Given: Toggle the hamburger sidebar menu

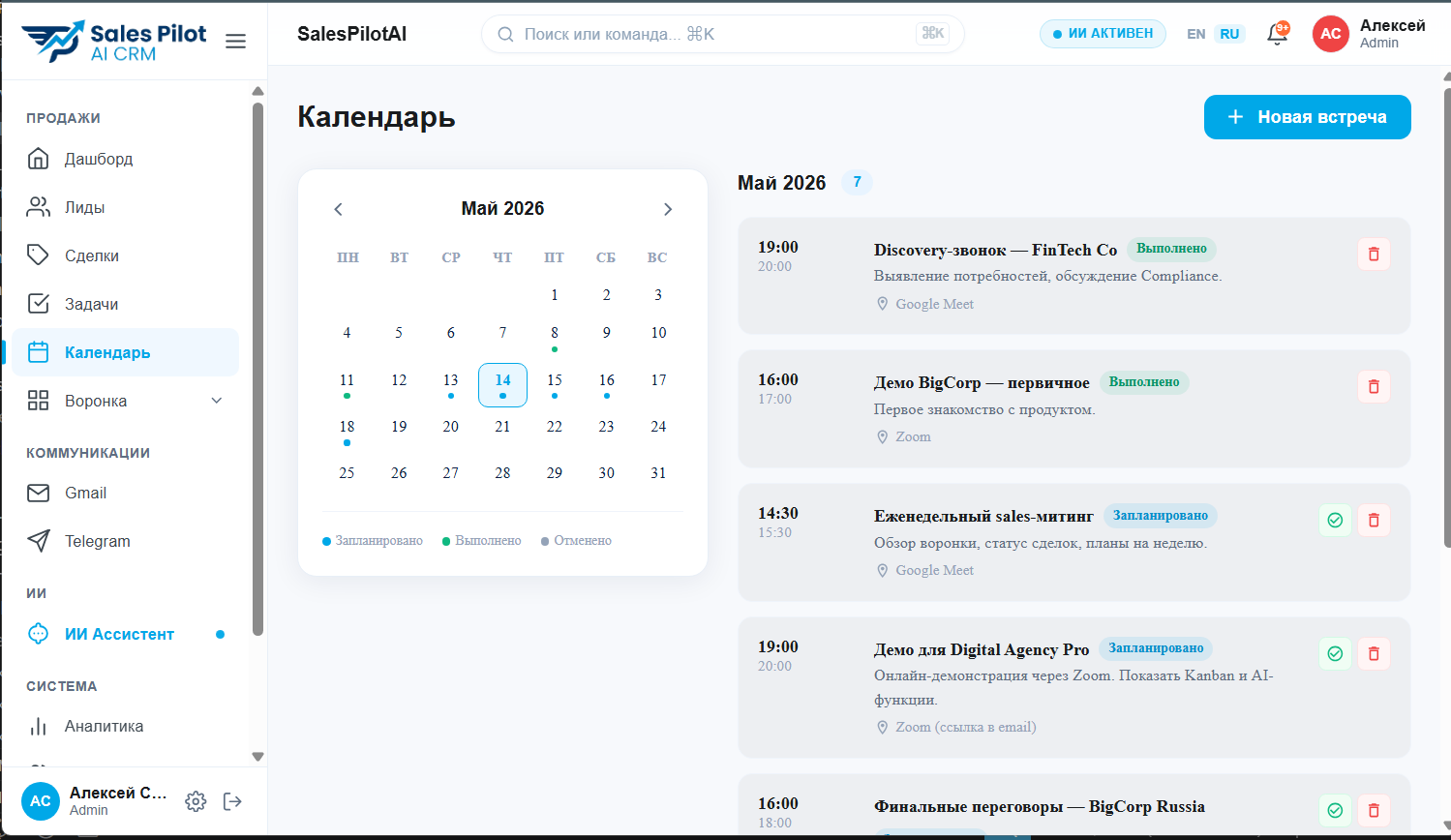Looking at the screenshot, I should pyautogui.click(x=235, y=42).
